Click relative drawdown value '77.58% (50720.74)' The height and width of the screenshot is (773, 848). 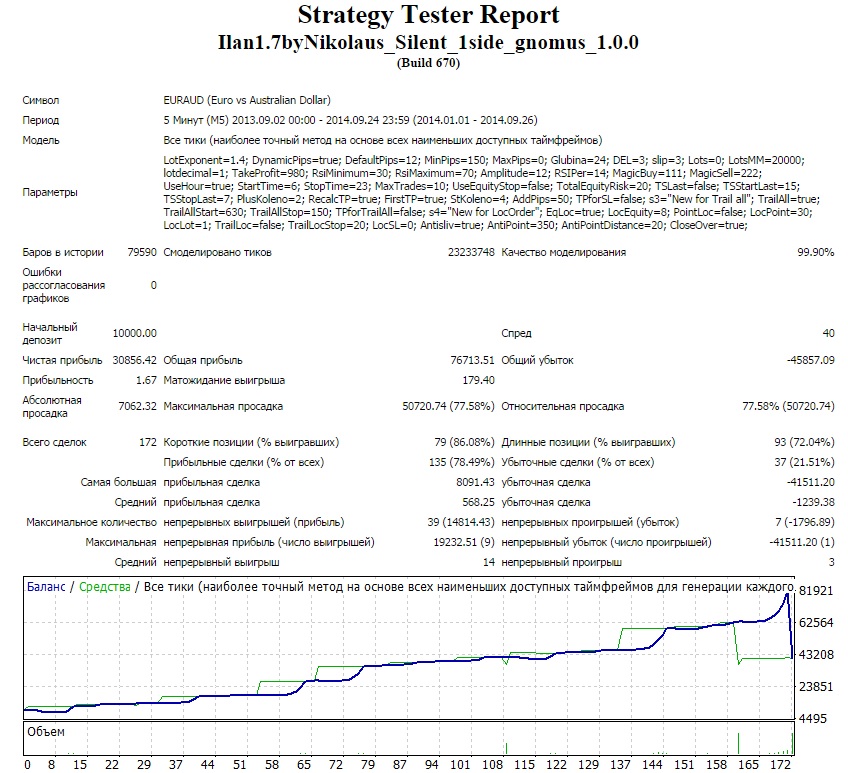tap(788, 406)
